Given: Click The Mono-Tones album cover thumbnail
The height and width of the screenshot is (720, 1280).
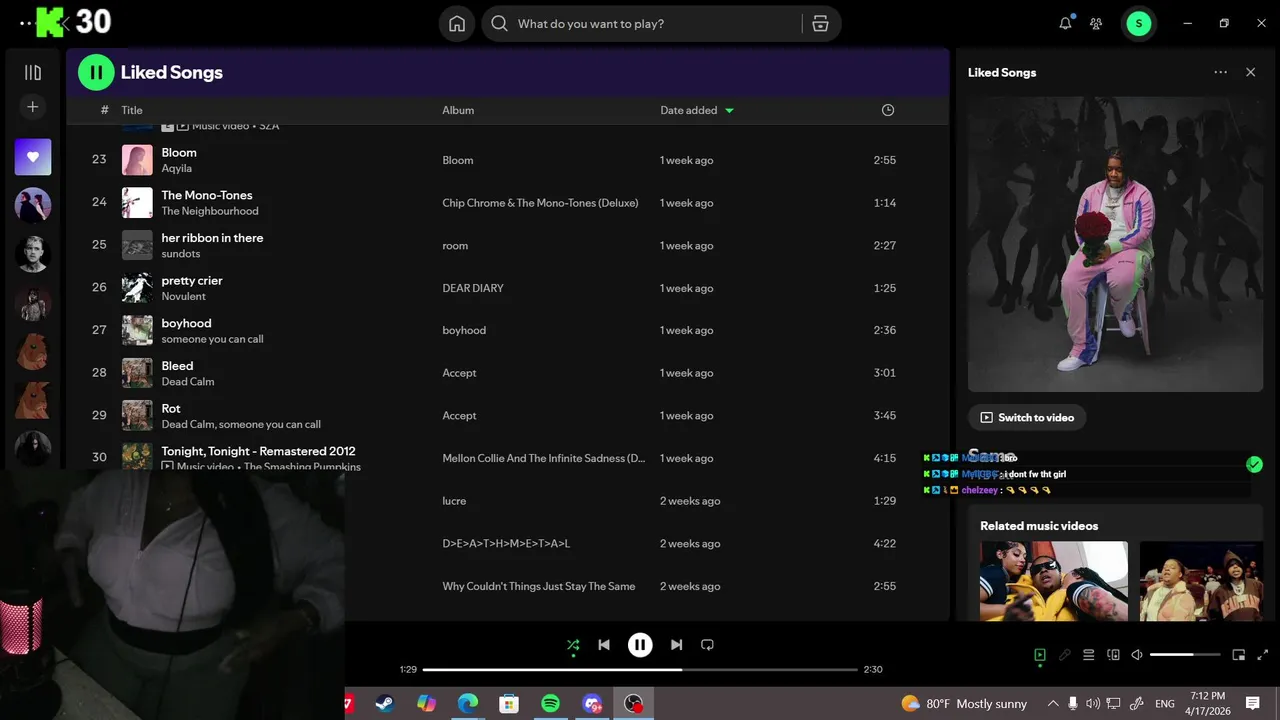Looking at the screenshot, I should tap(137, 203).
